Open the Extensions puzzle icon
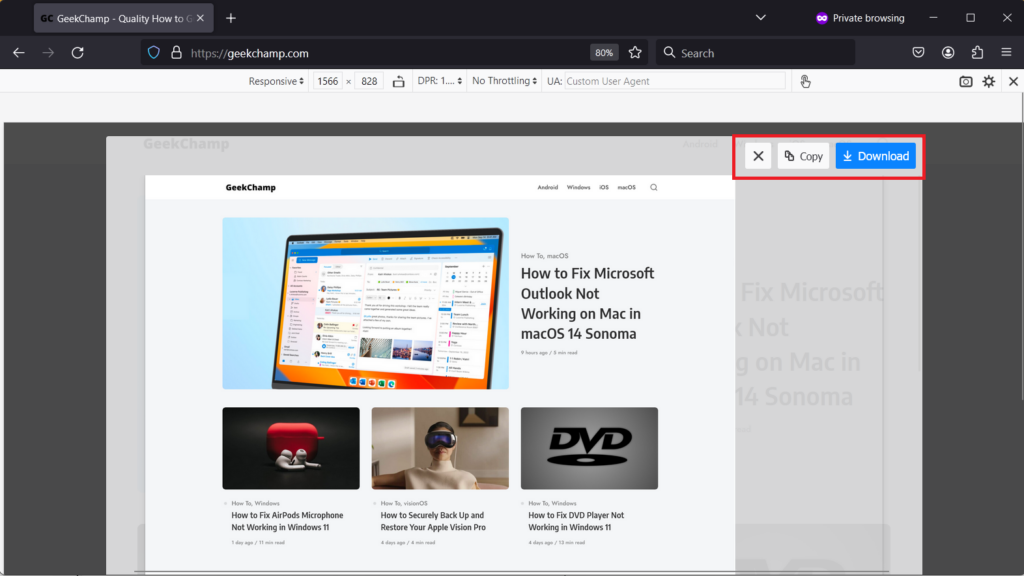This screenshot has width=1024, height=576. [977, 53]
